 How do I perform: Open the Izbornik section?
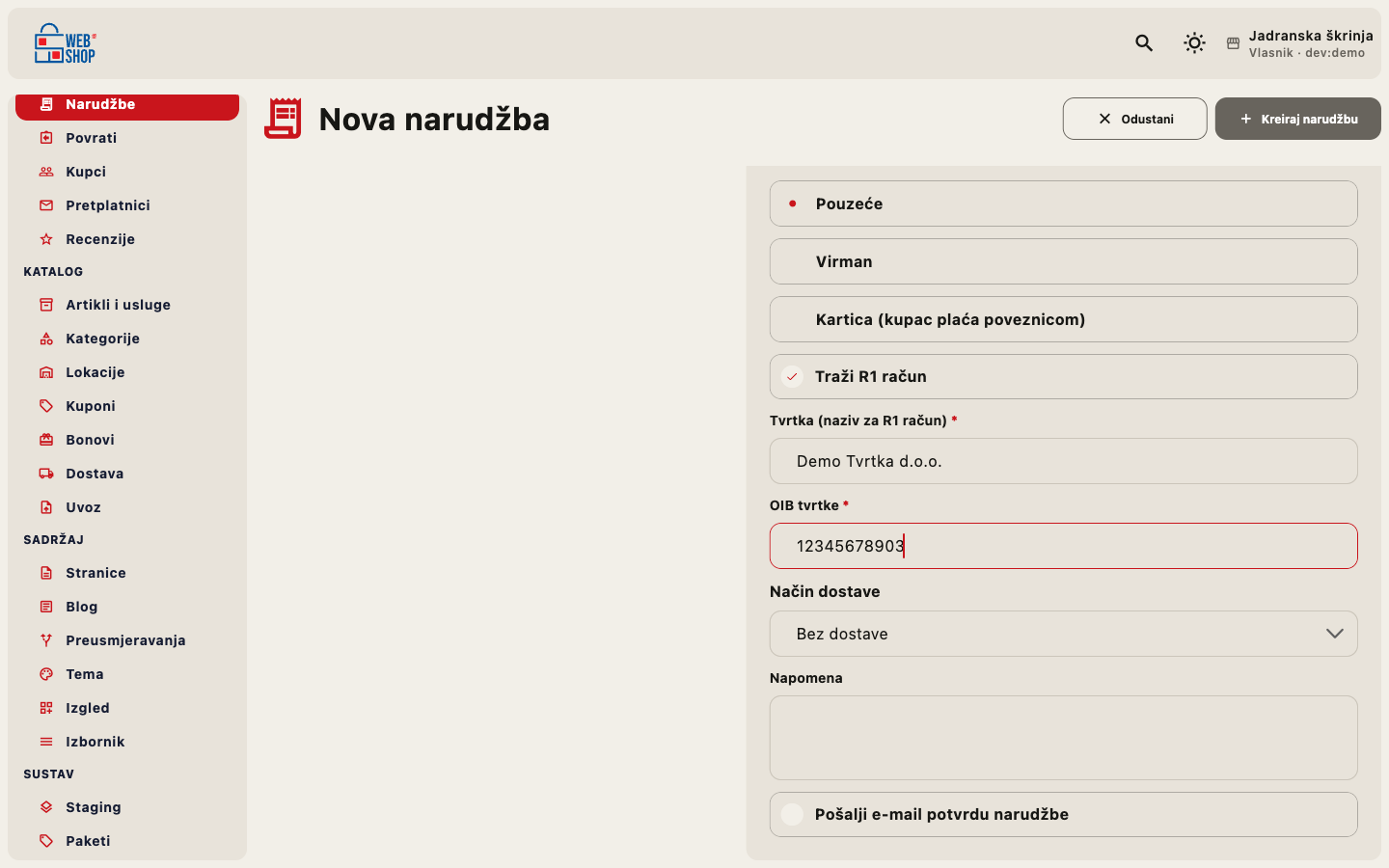(x=127, y=742)
